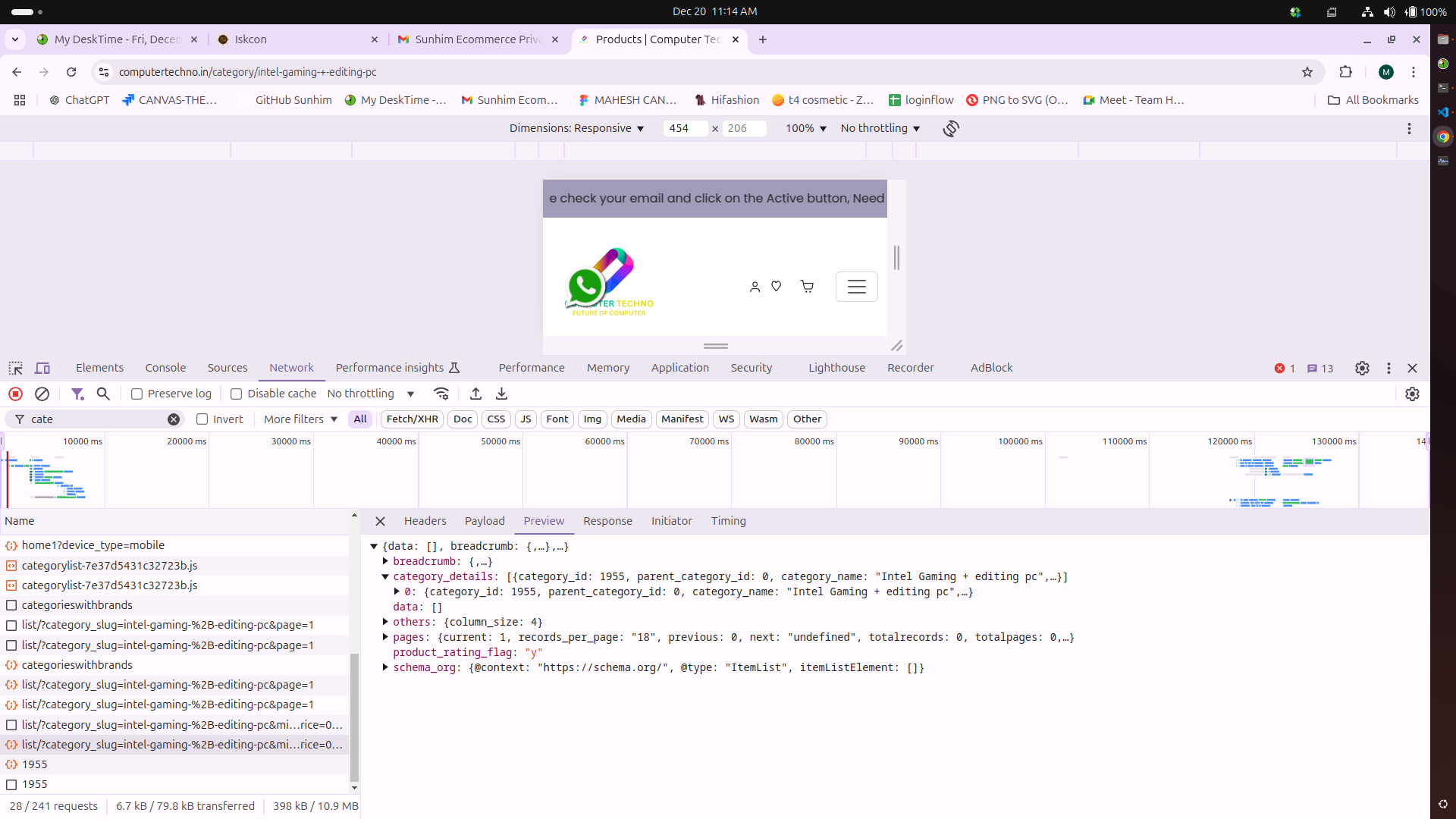Open the 13 issues badge

[1320, 369]
